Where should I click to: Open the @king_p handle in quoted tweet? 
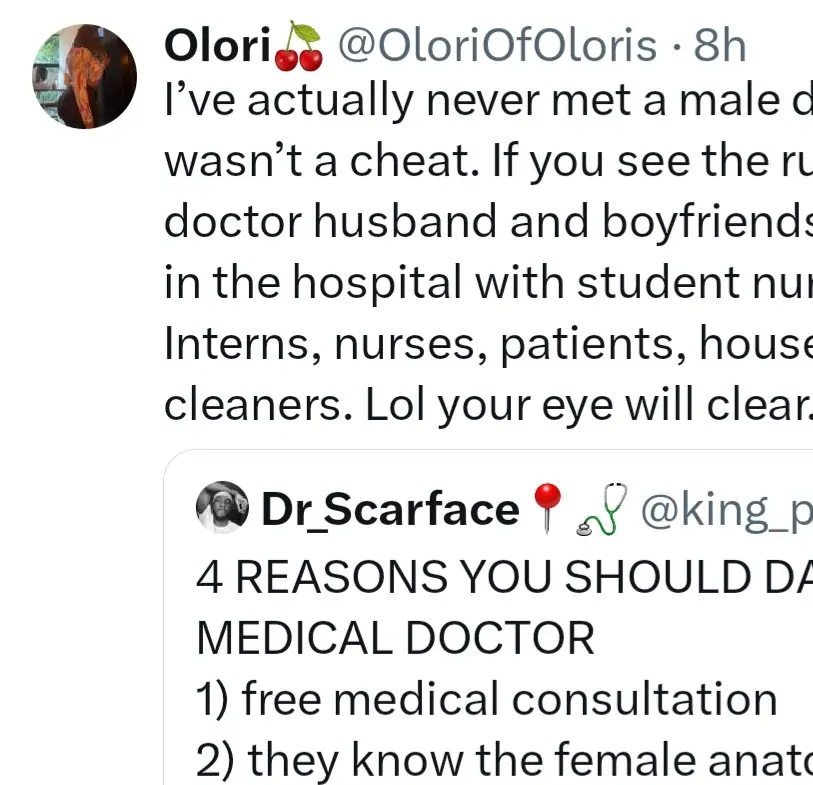tap(724, 511)
